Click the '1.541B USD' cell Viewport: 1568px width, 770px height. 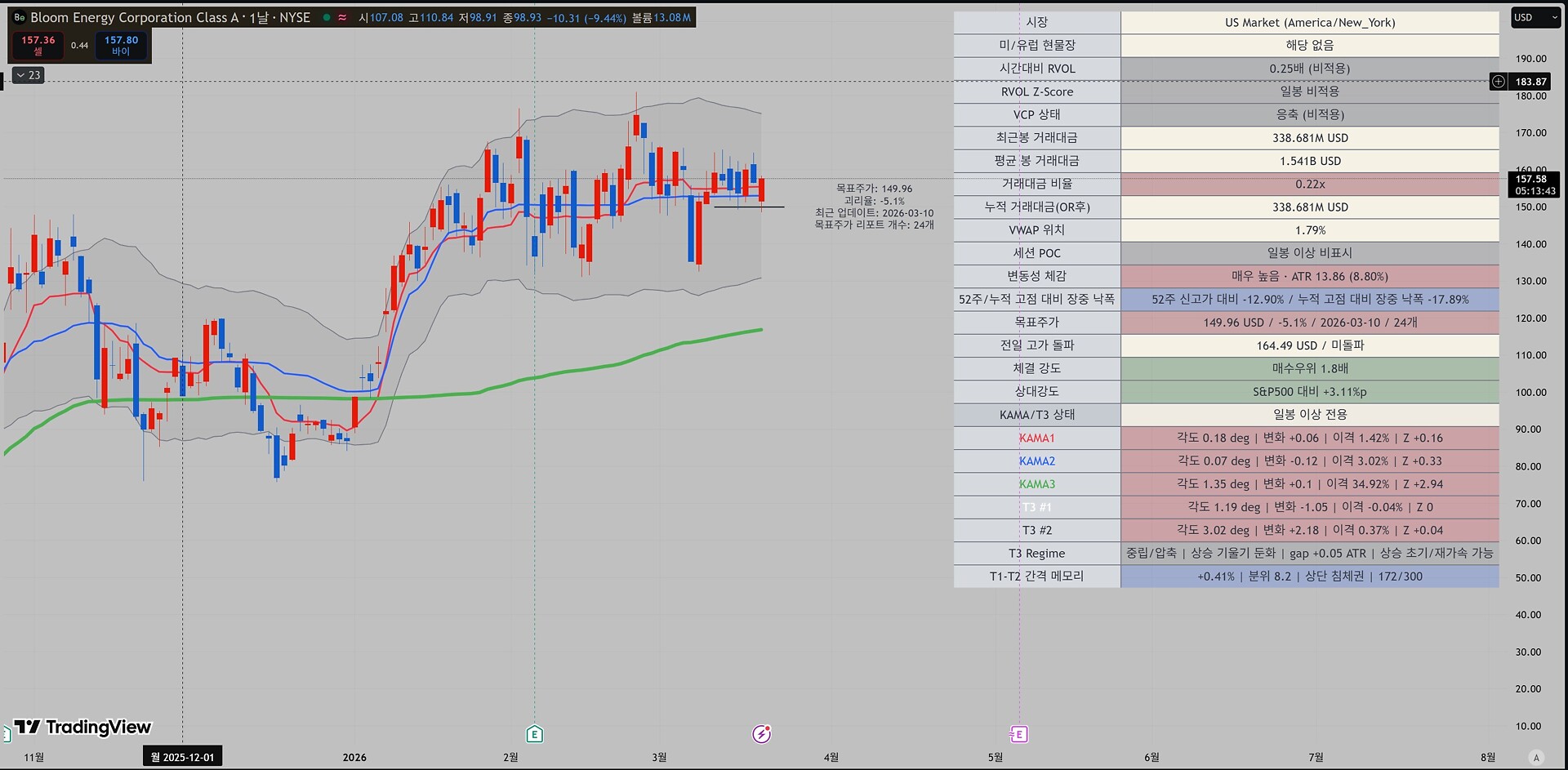tap(1310, 161)
